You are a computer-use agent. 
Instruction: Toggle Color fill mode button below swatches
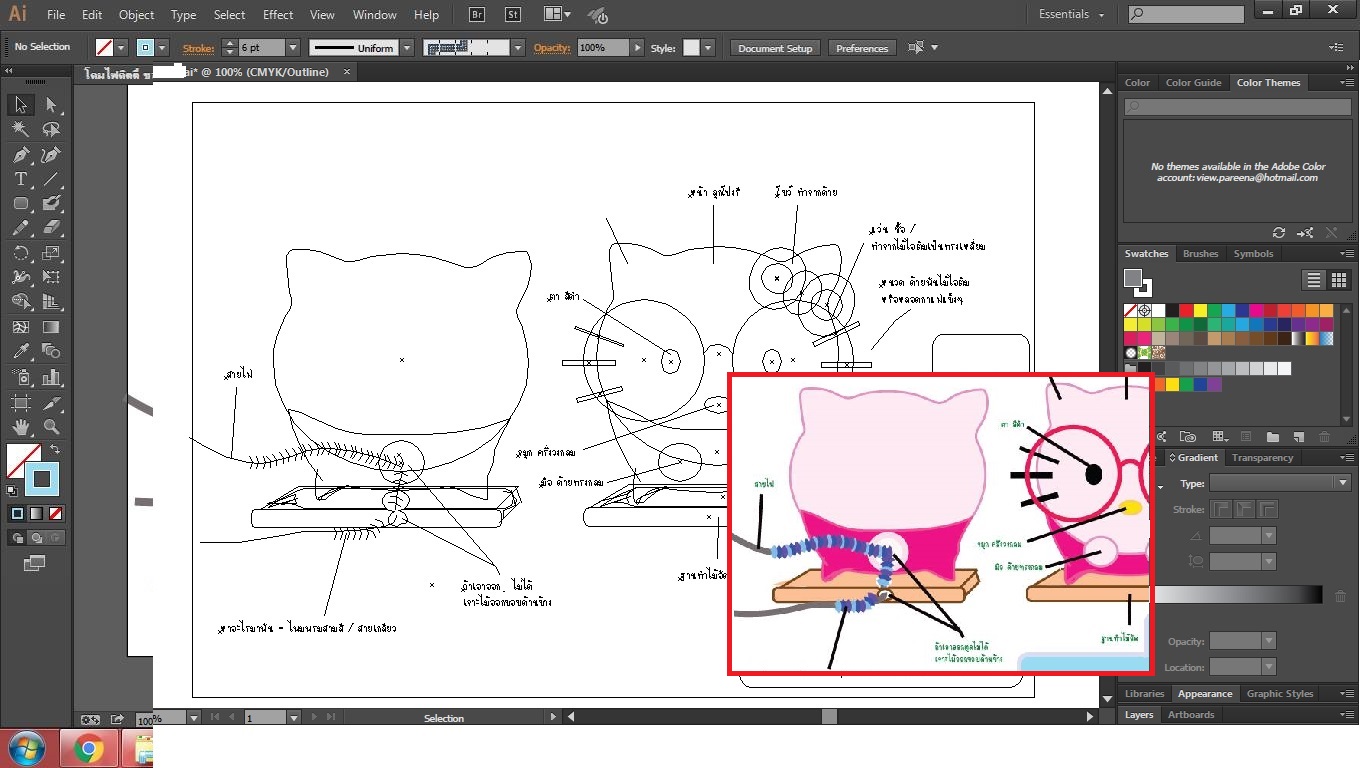17,513
